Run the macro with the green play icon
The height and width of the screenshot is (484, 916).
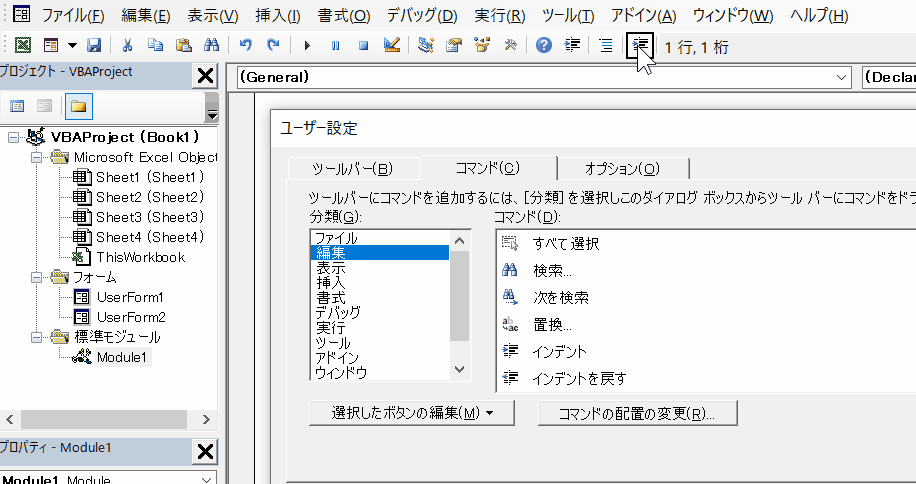[x=307, y=45]
